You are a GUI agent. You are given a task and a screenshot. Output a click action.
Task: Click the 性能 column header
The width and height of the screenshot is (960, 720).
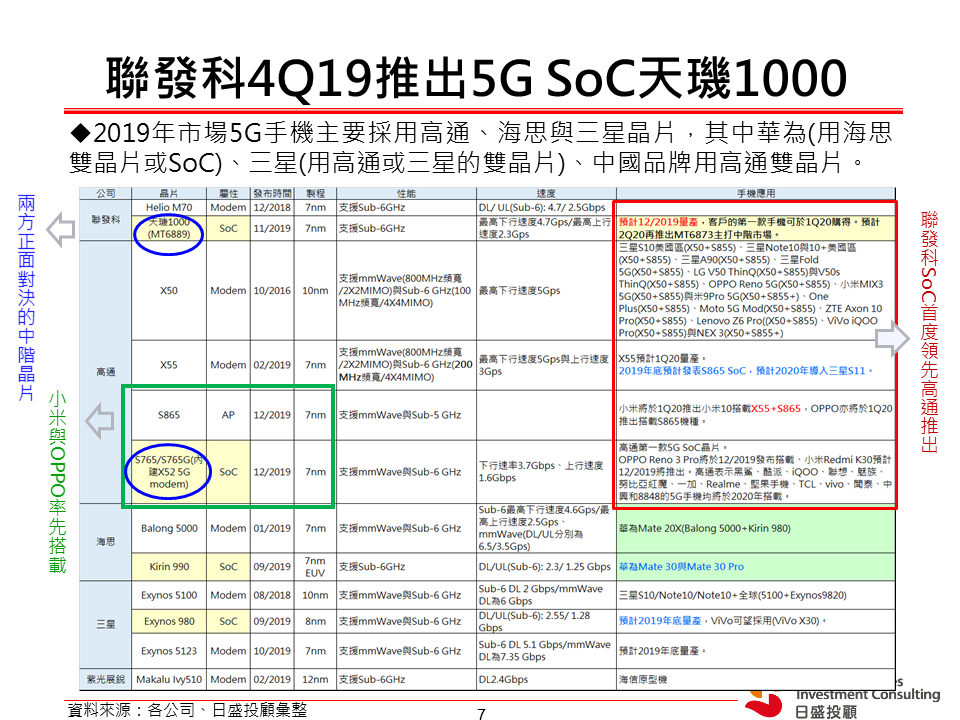pos(406,192)
